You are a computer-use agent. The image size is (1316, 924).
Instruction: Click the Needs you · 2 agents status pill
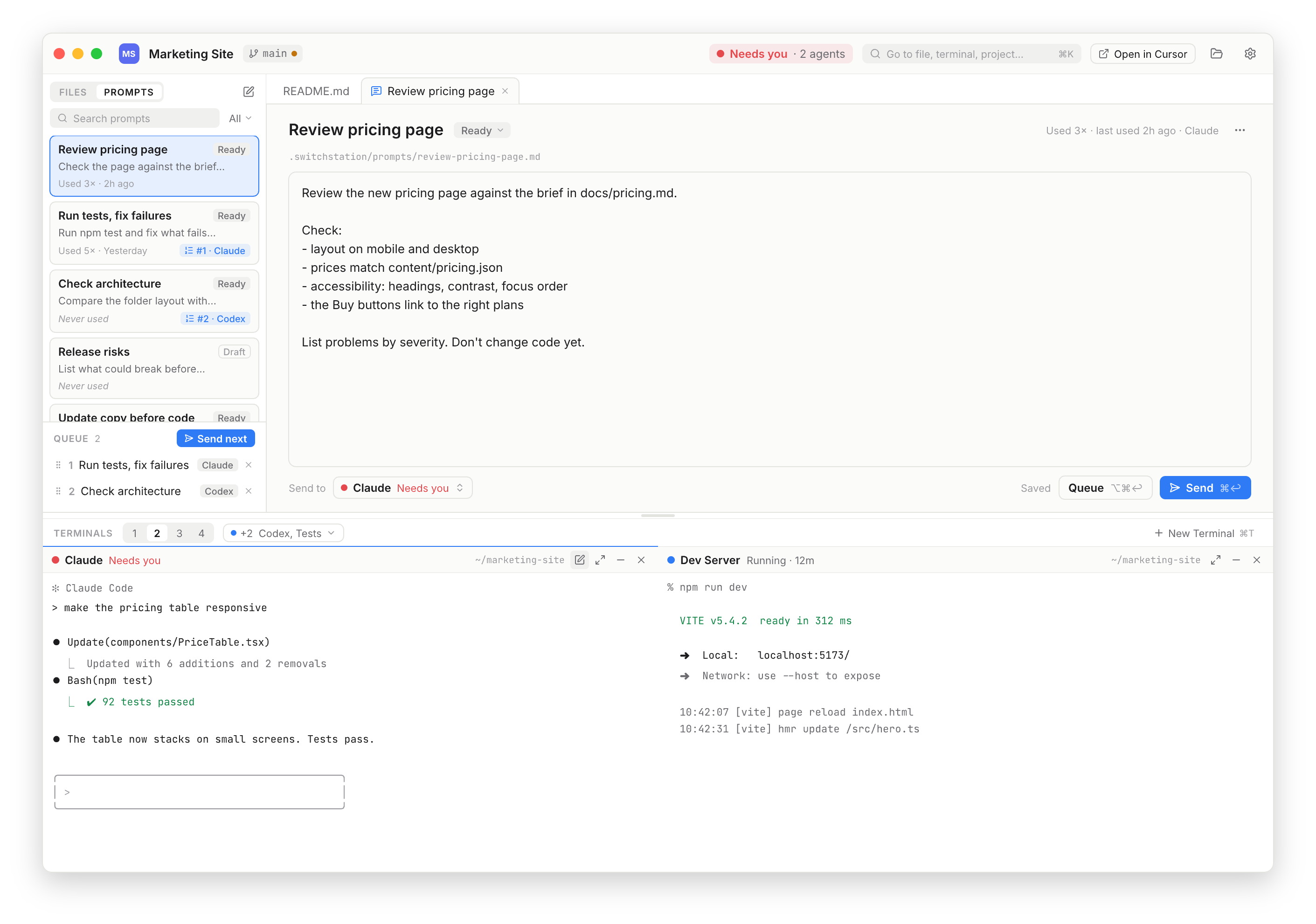pos(780,54)
